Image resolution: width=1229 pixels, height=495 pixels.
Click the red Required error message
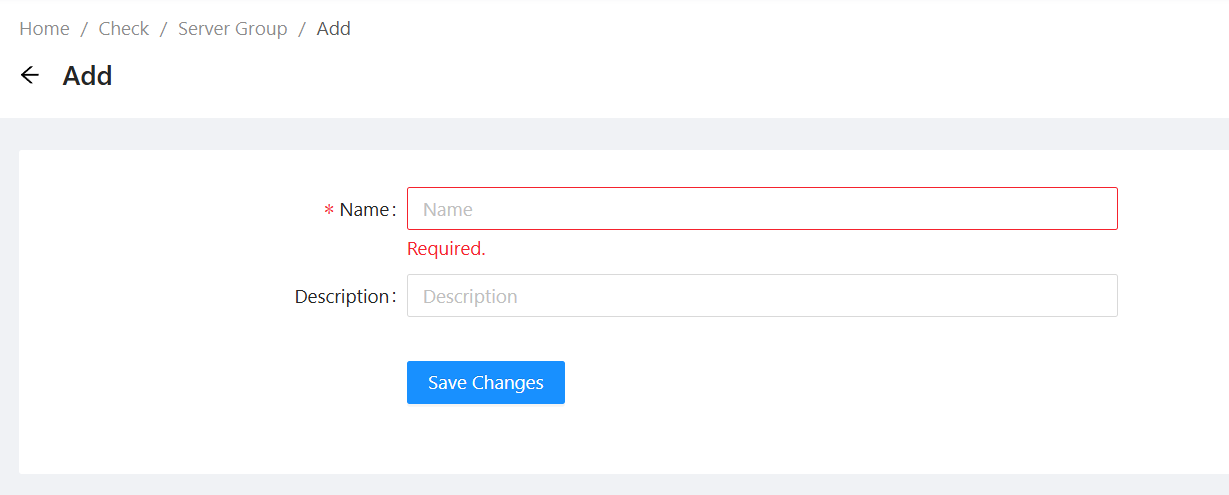[446, 249]
